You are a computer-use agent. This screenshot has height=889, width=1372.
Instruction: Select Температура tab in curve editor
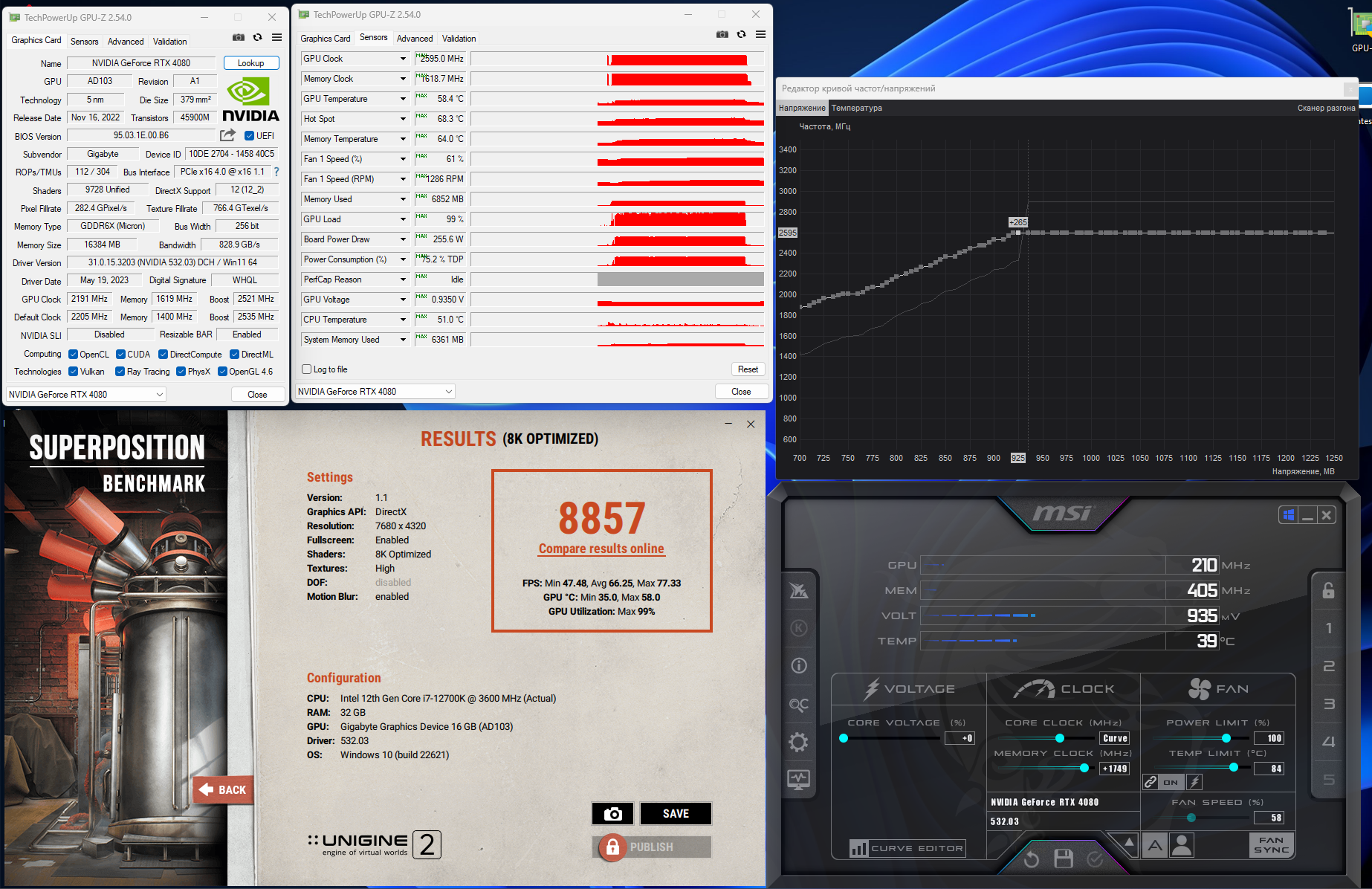[x=857, y=109]
